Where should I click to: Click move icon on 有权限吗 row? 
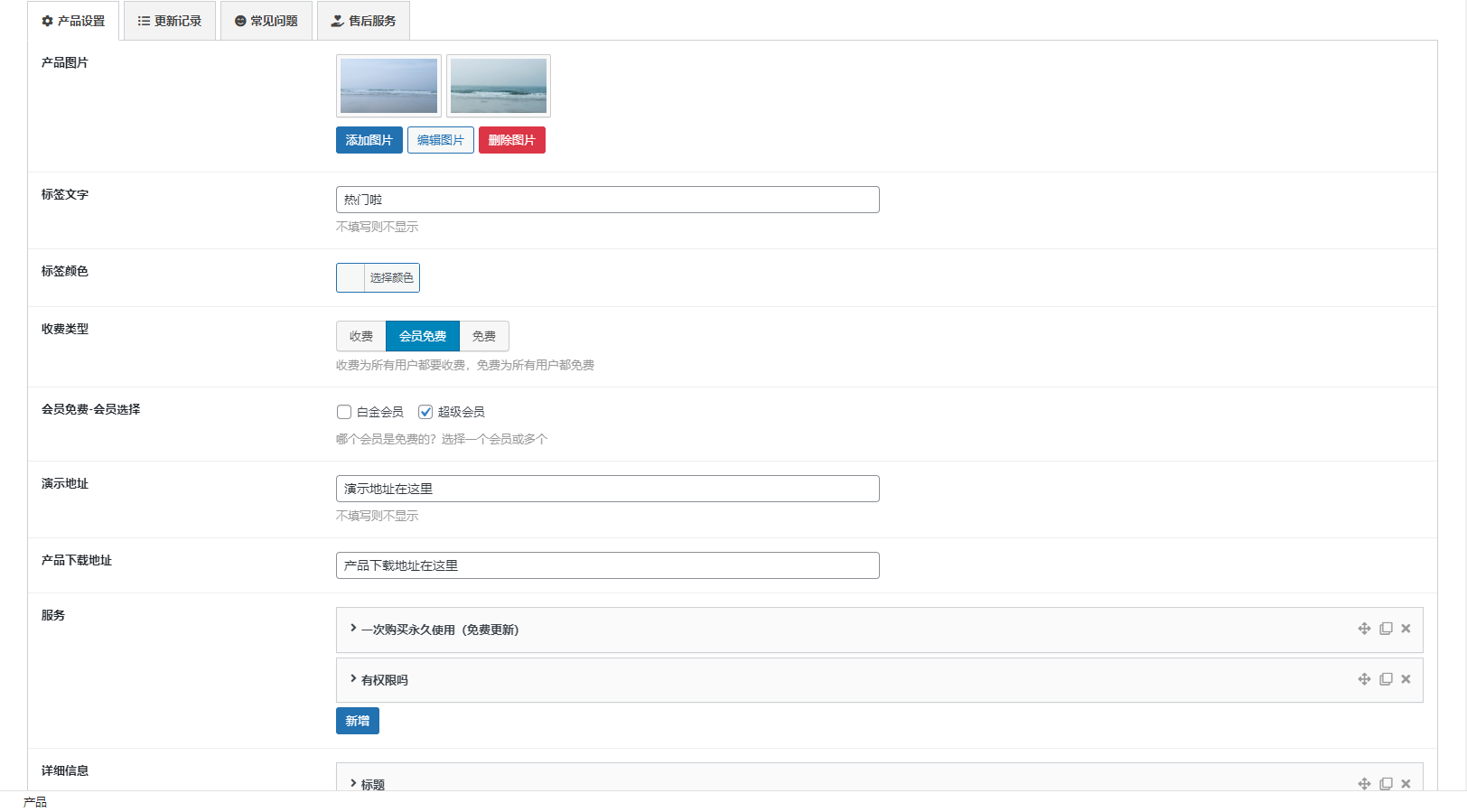pos(1364,679)
